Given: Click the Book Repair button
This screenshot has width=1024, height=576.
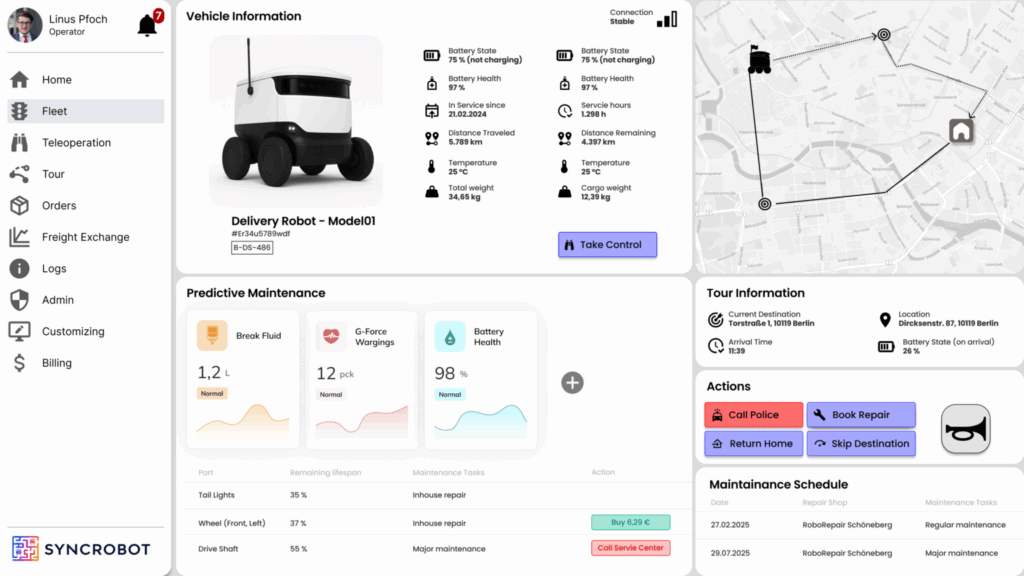Looking at the screenshot, I should [860, 415].
